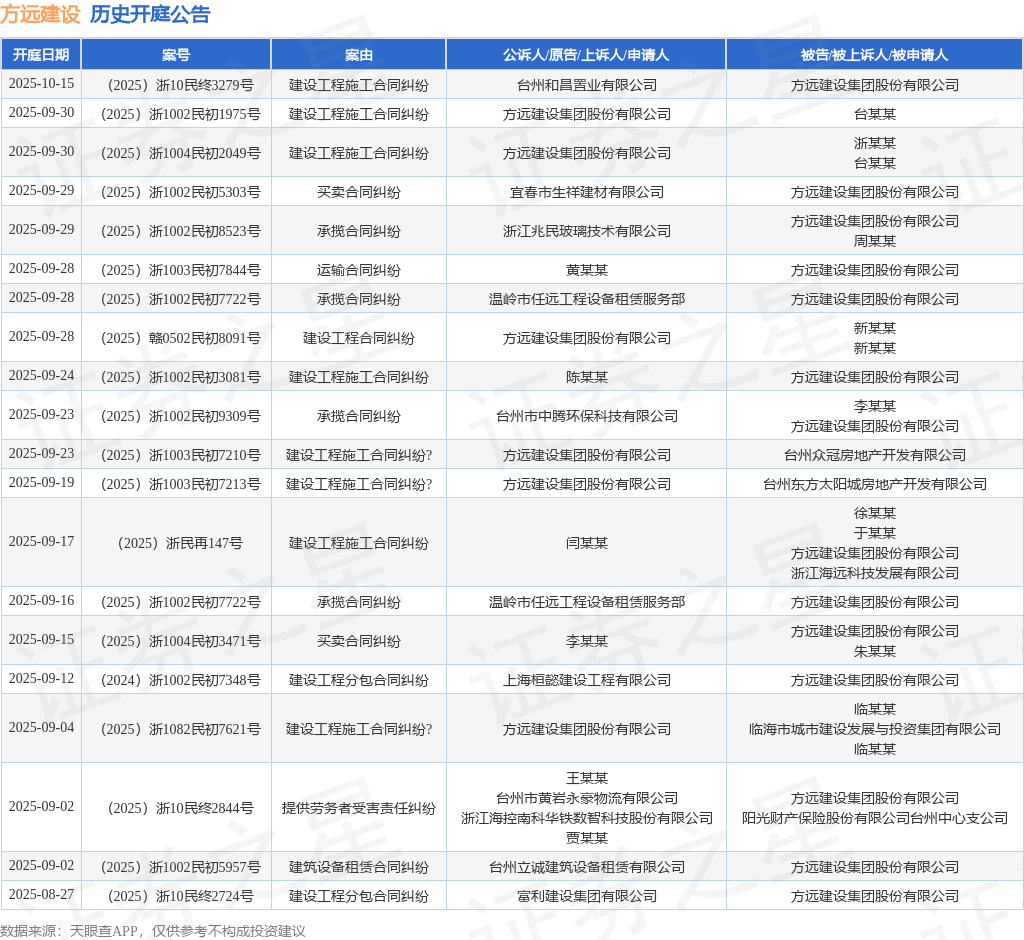The height and width of the screenshot is (940, 1024).
Task: Click plaintiff 浙江海控南科华铁数智科技股份有限公司
Action: (x=586, y=818)
